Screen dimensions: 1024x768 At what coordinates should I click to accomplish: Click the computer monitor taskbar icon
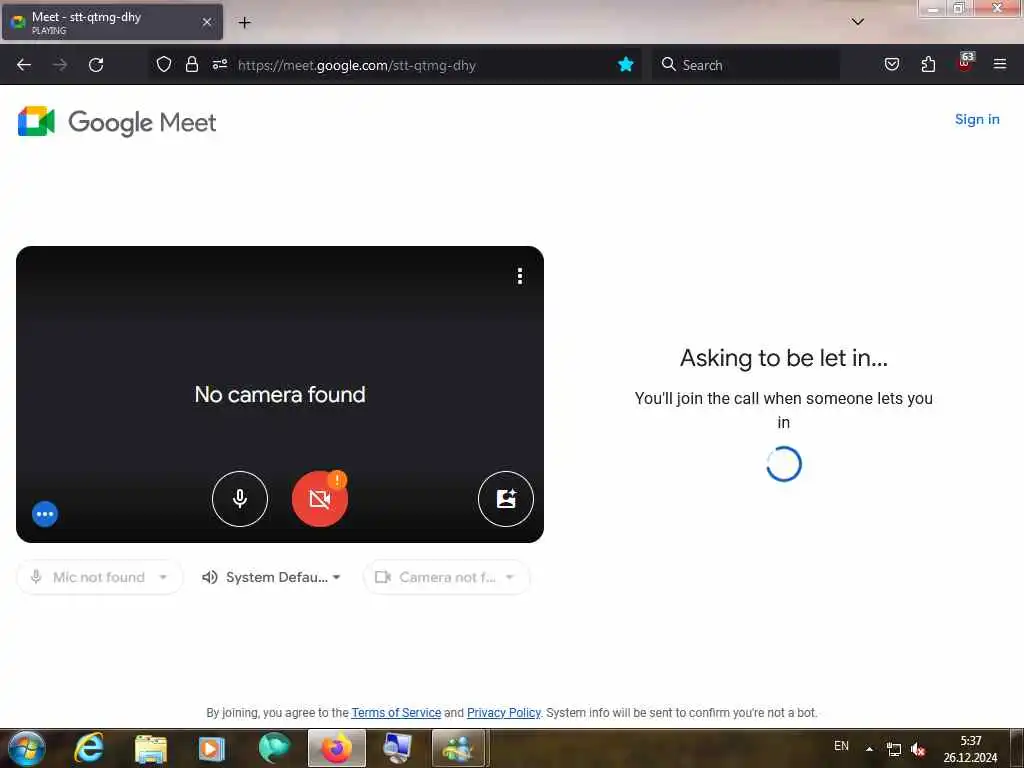pyautogui.click(x=397, y=749)
